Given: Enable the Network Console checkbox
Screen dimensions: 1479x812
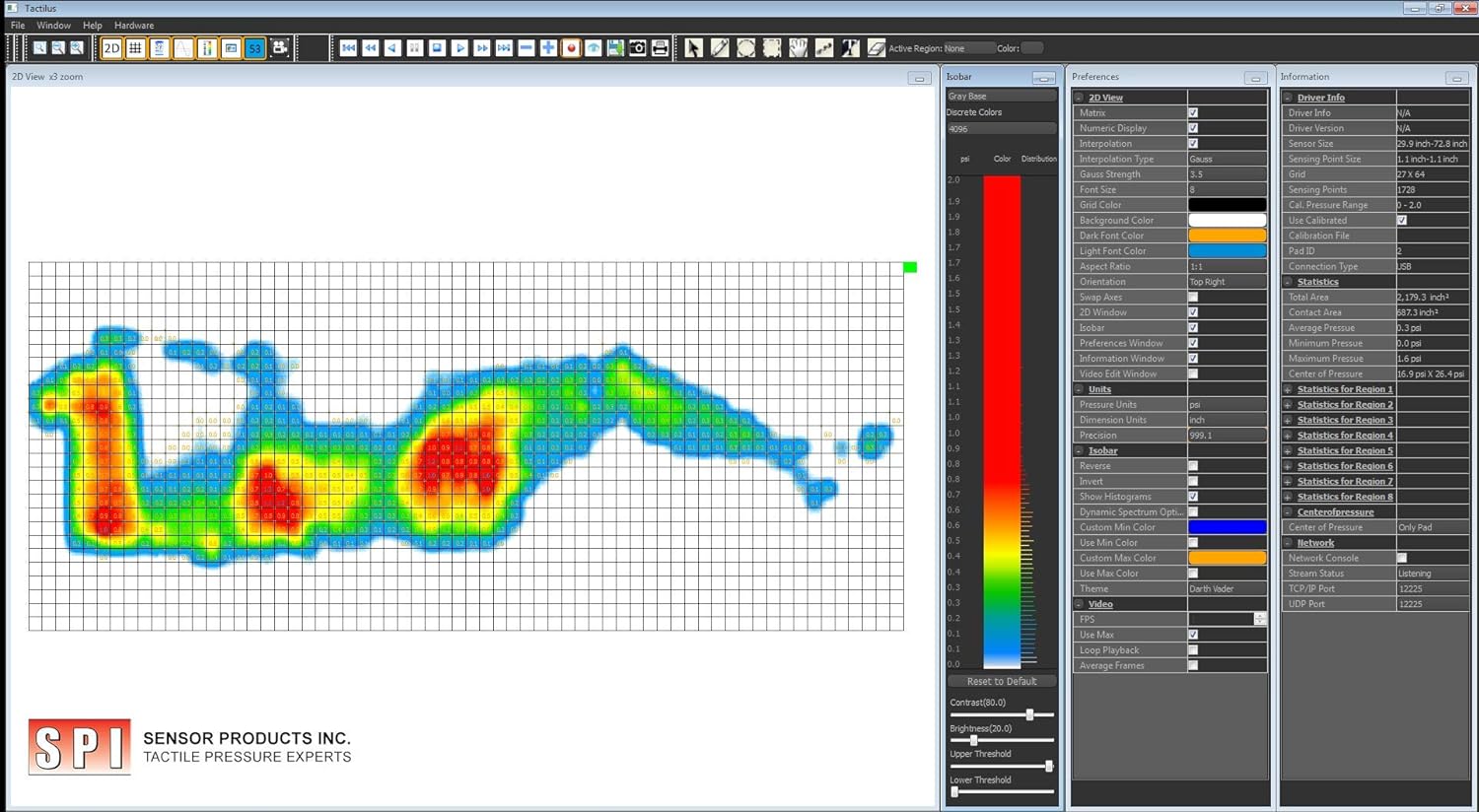Looking at the screenshot, I should [1402, 558].
